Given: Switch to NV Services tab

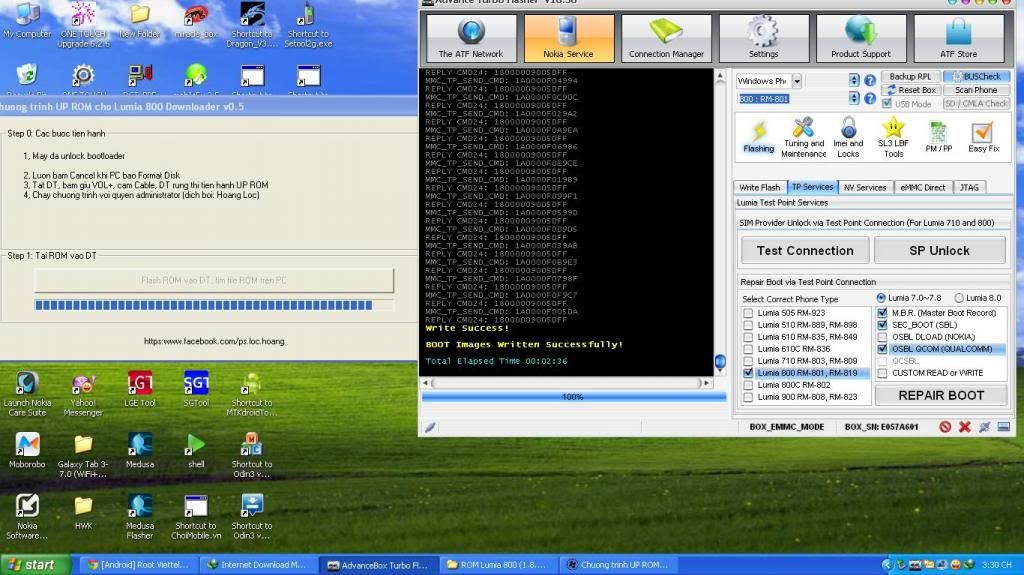Looking at the screenshot, I should [x=865, y=188].
